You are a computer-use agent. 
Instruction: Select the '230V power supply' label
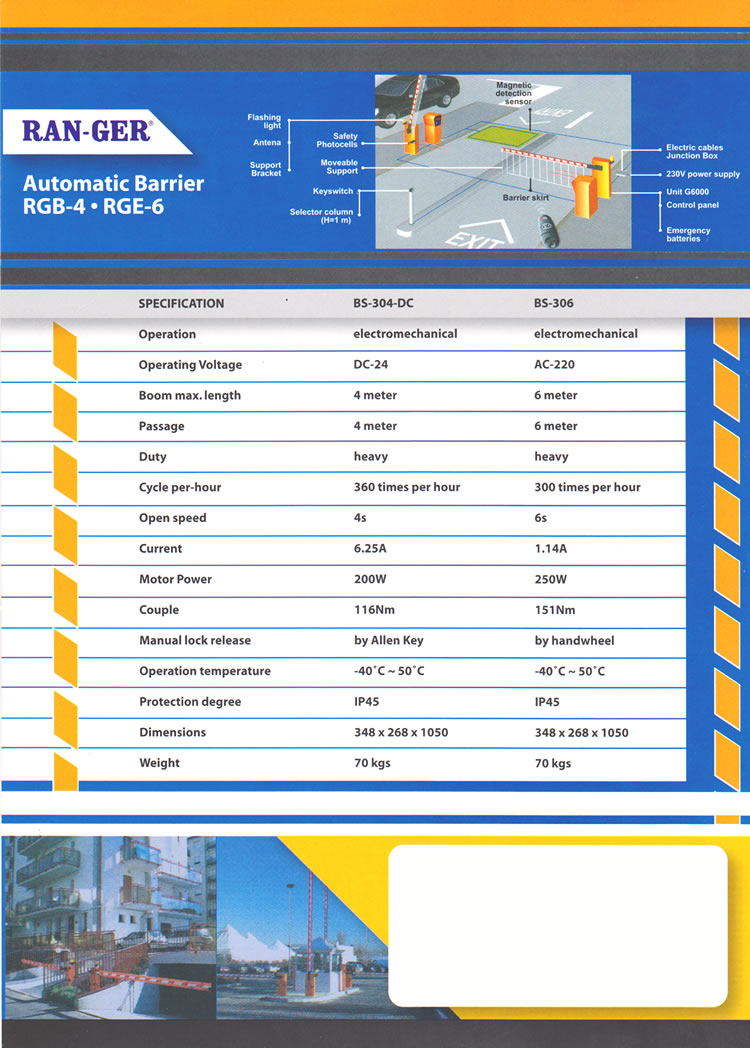tap(703, 174)
